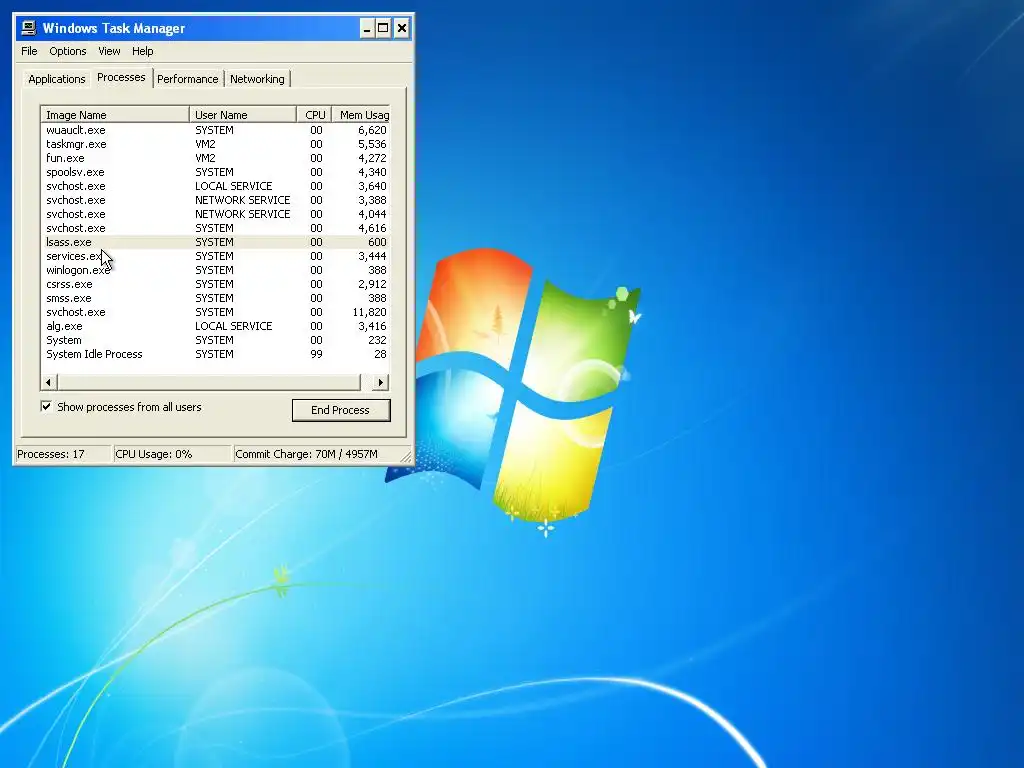This screenshot has height=768, width=1024.
Task: Select svchost.exe using 3,640 memory
Action: (216, 186)
